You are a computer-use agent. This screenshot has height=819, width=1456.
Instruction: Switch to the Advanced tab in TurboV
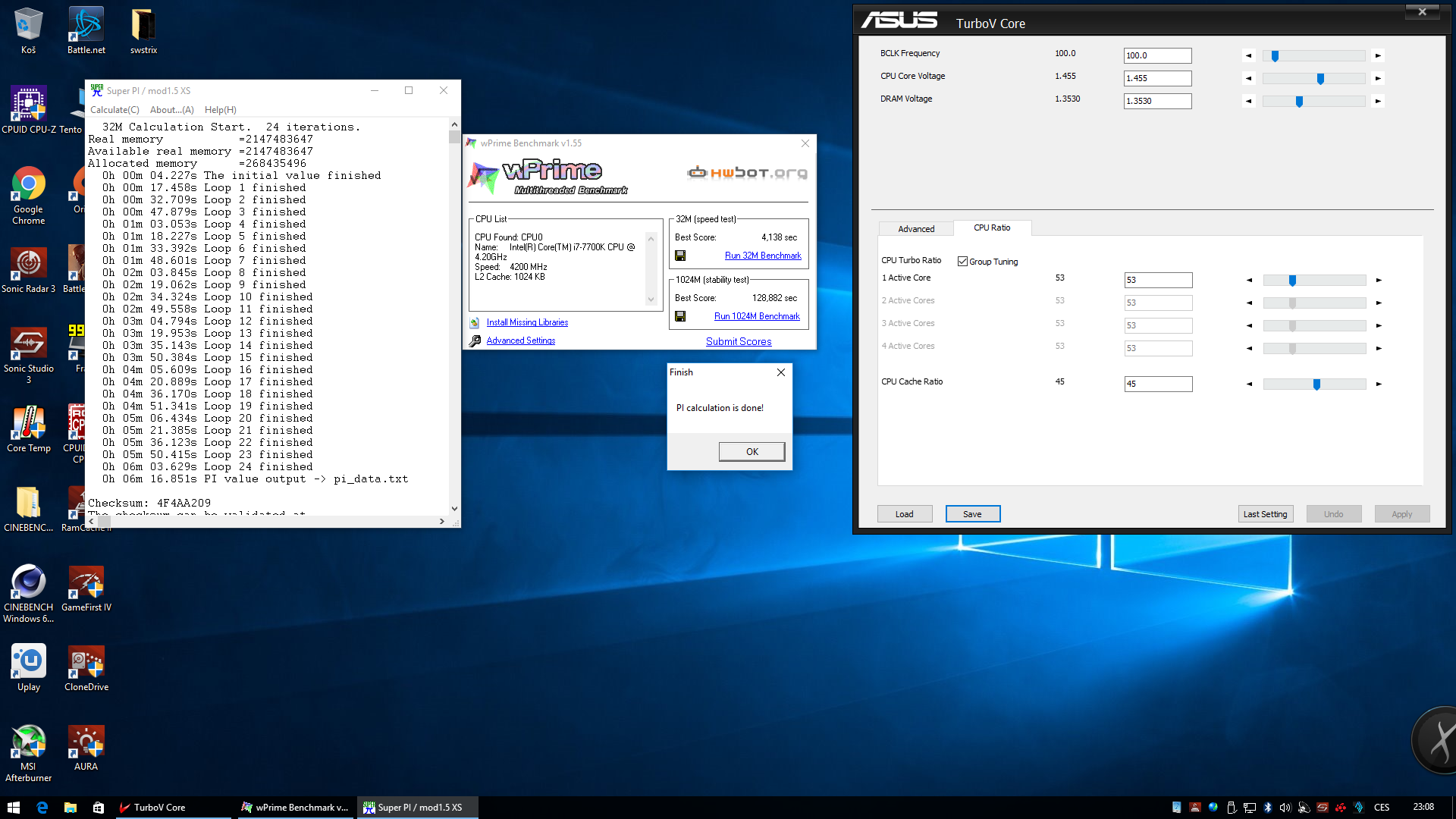pyautogui.click(x=916, y=228)
